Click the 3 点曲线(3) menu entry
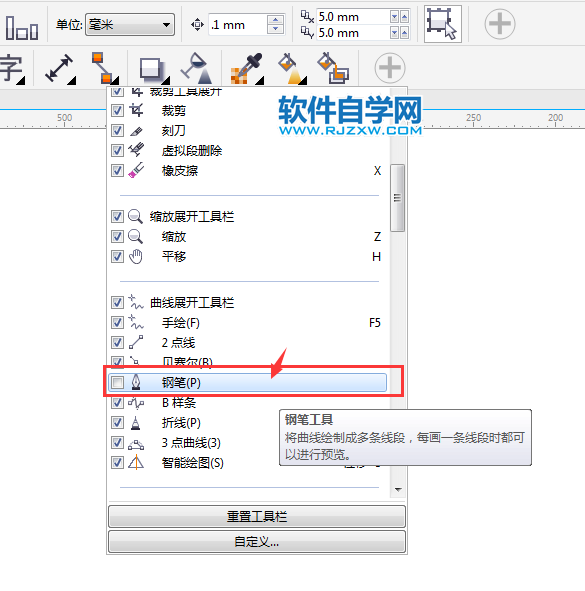The height and width of the screenshot is (591, 585). tap(191, 443)
